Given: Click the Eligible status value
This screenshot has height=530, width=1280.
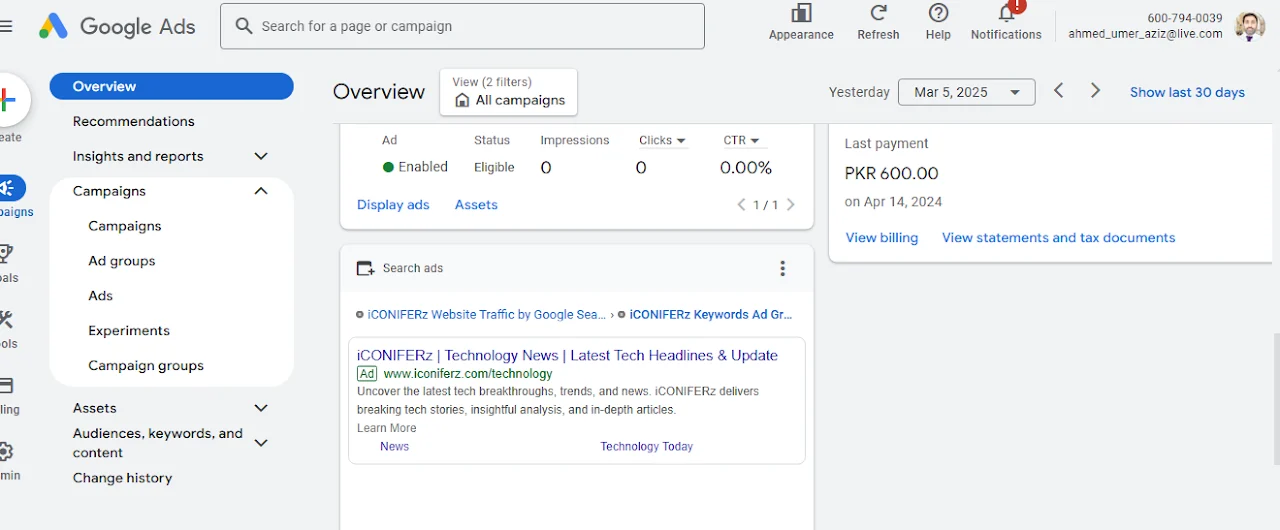Looking at the screenshot, I should click(x=494, y=168).
